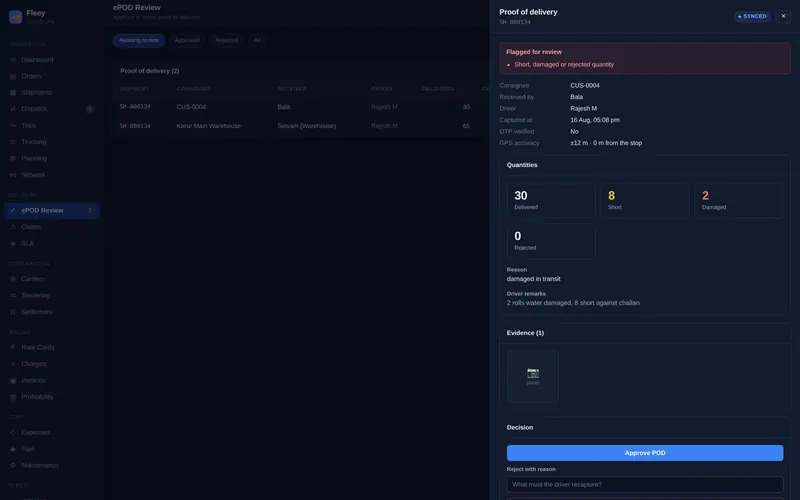Open Dashboard from the sidebar menu

[x=51, y=60]
